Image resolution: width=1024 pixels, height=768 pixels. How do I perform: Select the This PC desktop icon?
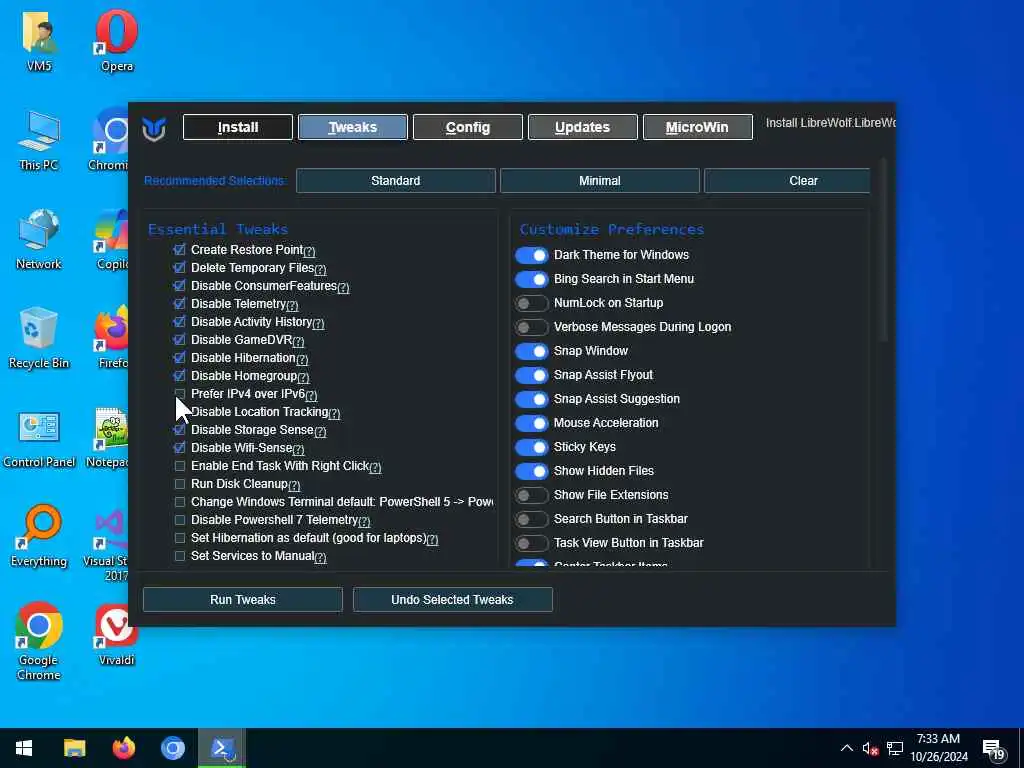[39, 140]
